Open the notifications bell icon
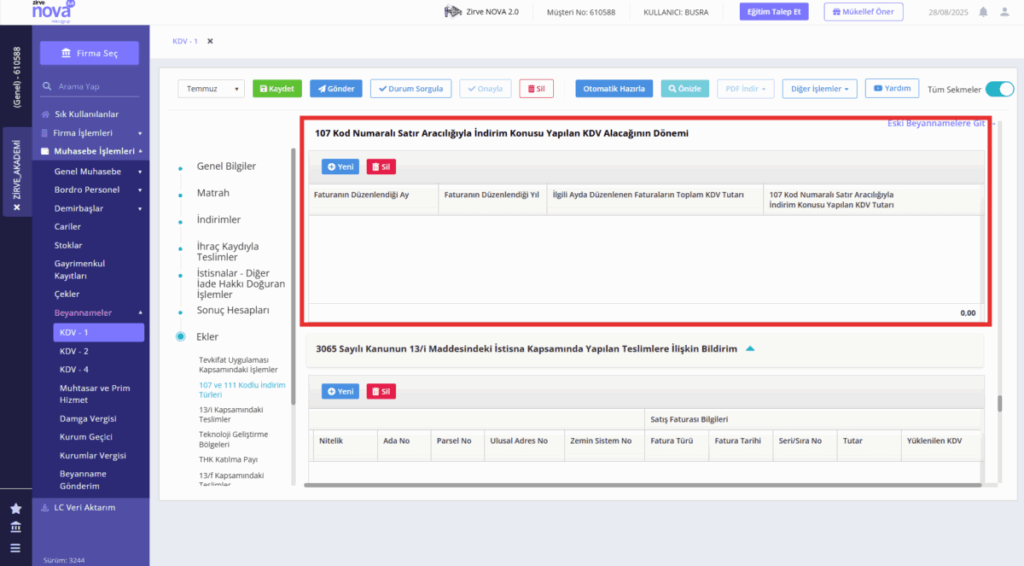 click(x=983, y=12)
